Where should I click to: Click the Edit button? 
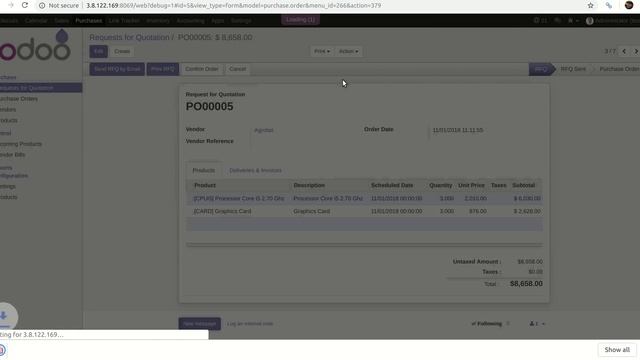tap(99, 51)
